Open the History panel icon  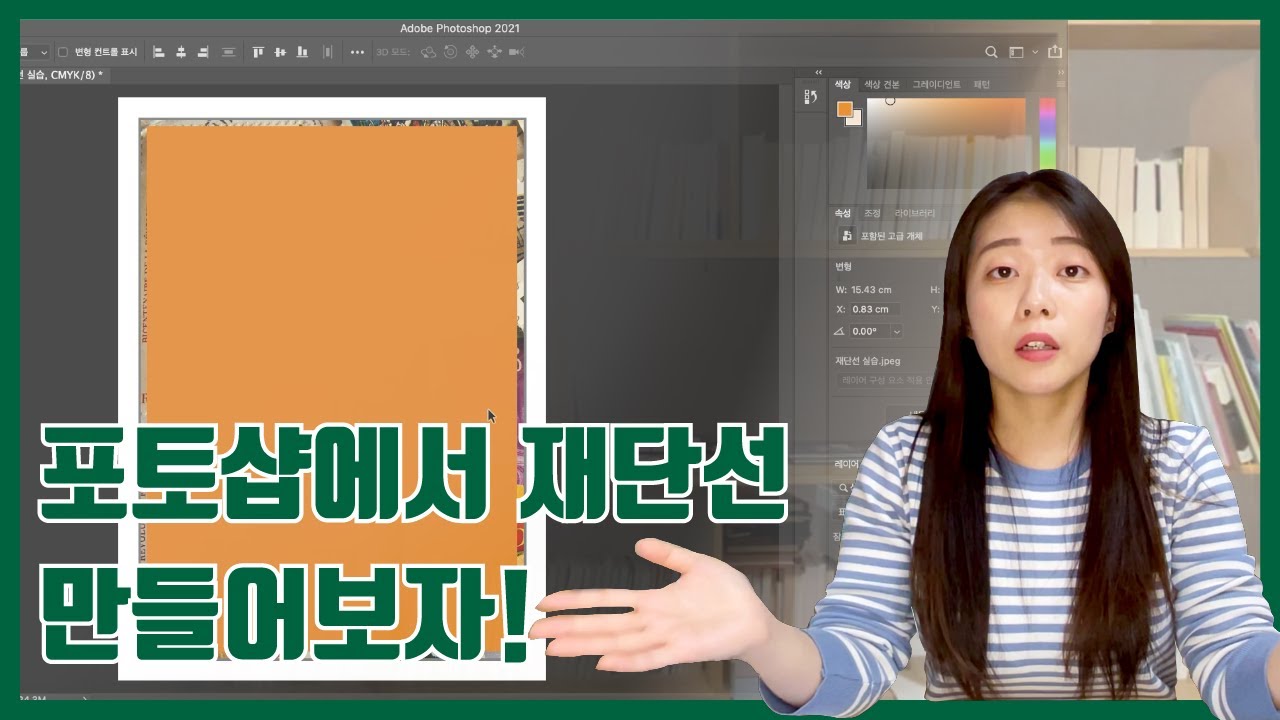pos(811,97)
